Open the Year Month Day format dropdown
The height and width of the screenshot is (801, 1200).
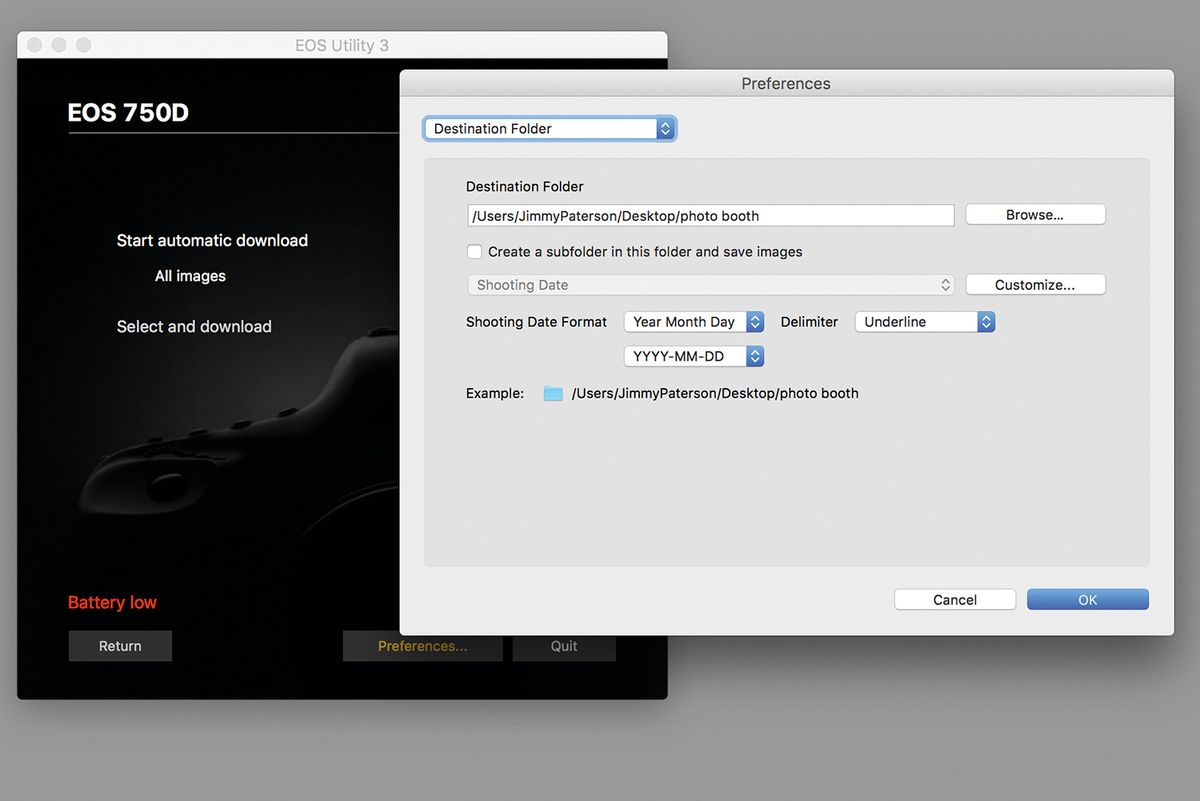click(695, 322)
